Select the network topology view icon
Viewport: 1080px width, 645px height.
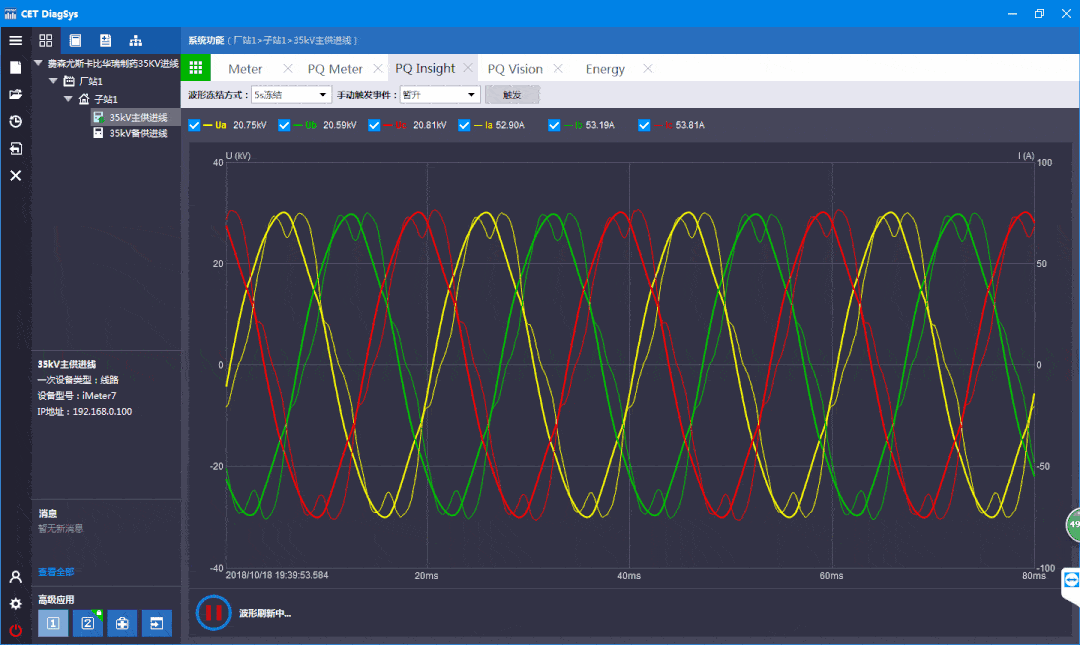tap(135, 41)
